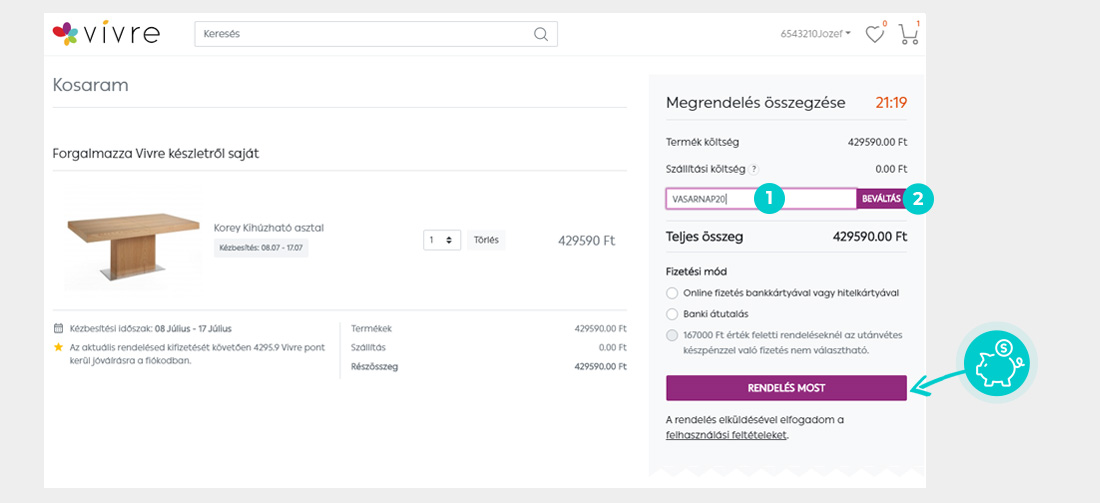Click the coupon code field with VASARNAP20
Screen dimensions: 1100x503
(761, 199)
